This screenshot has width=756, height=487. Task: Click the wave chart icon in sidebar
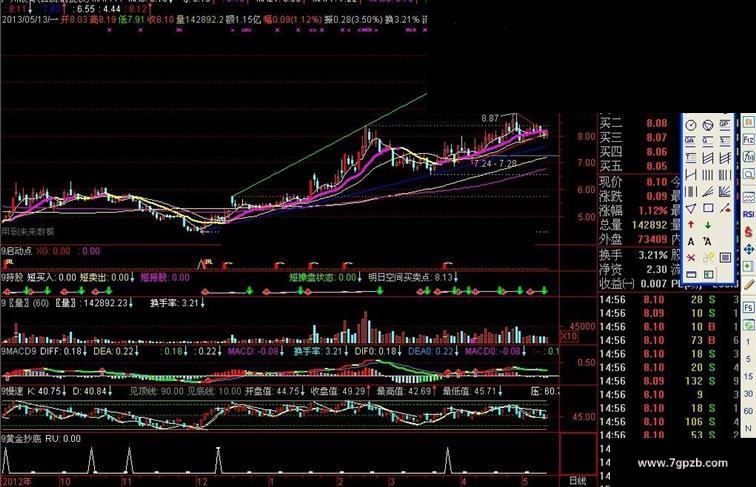[748, 197]
